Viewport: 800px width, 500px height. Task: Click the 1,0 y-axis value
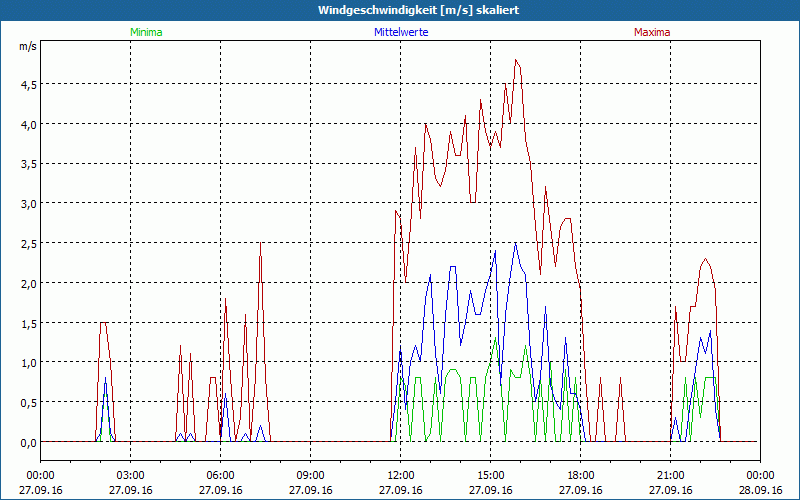(29, 363)
